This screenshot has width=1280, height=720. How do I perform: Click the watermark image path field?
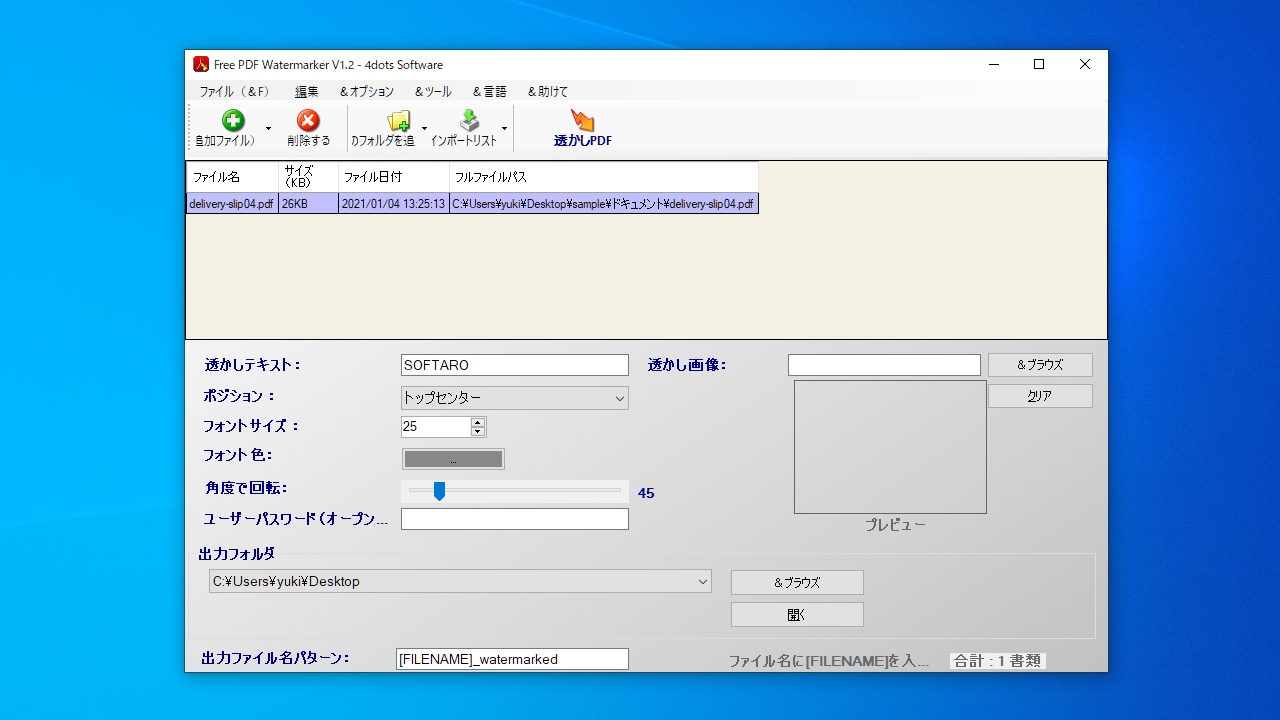tap(884, 365)
